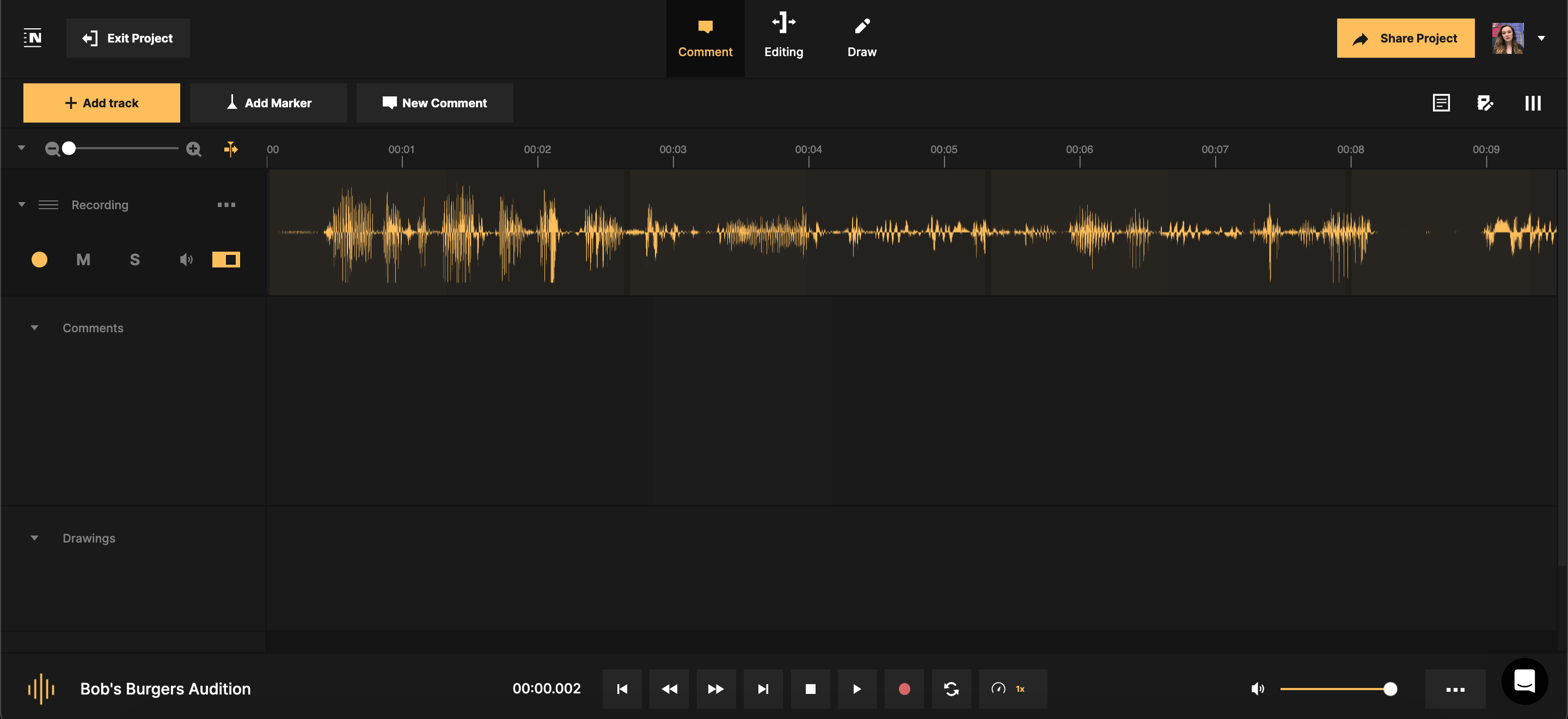This screenshot has height=719, width=1568.
Task: Create a New Comment
Action: coord(434,102)
